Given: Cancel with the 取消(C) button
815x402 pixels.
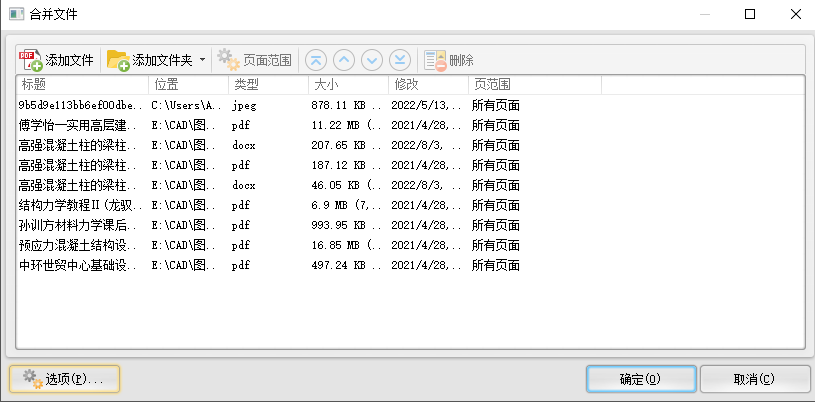Looking at the screenshot, I should click(x=755, y=379).
